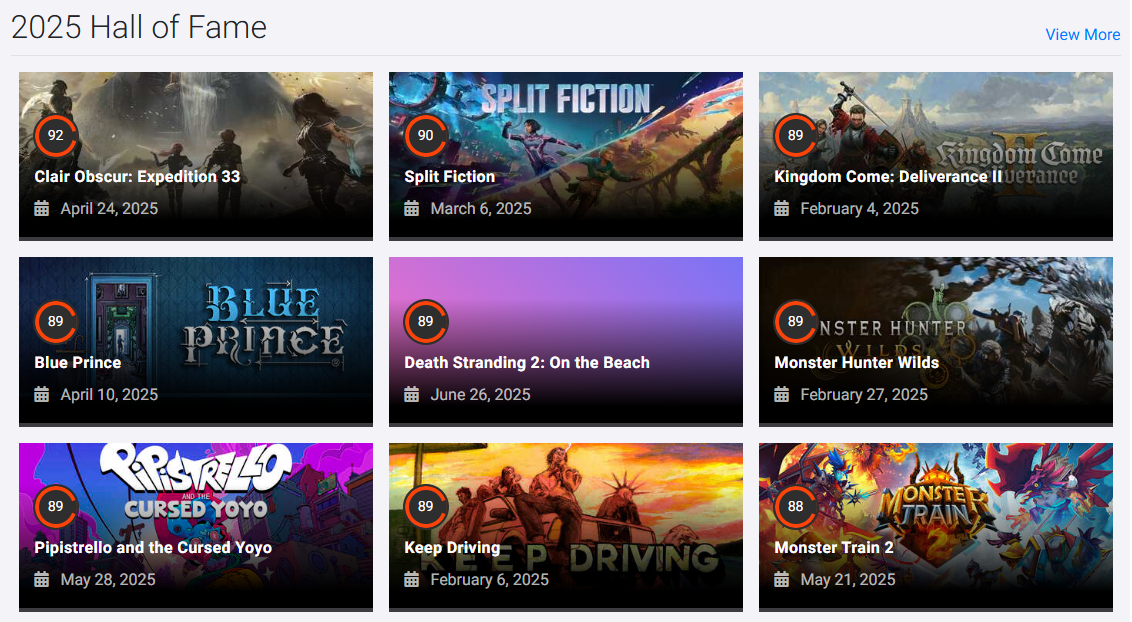Image resolution: width=1132 pixels, height=622 pixels.
Task: Open the Monster Train 2 title link
Action: coord(834,548)
